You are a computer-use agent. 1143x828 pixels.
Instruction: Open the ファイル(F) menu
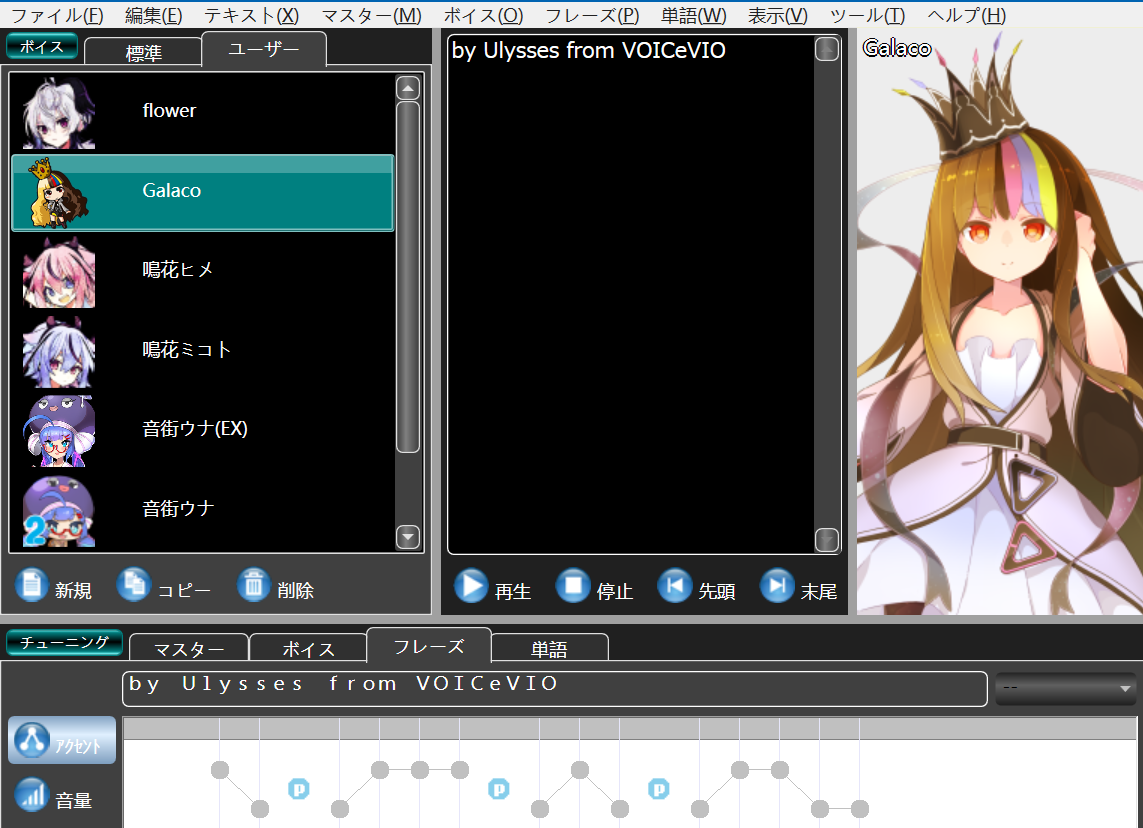point(57,15)
